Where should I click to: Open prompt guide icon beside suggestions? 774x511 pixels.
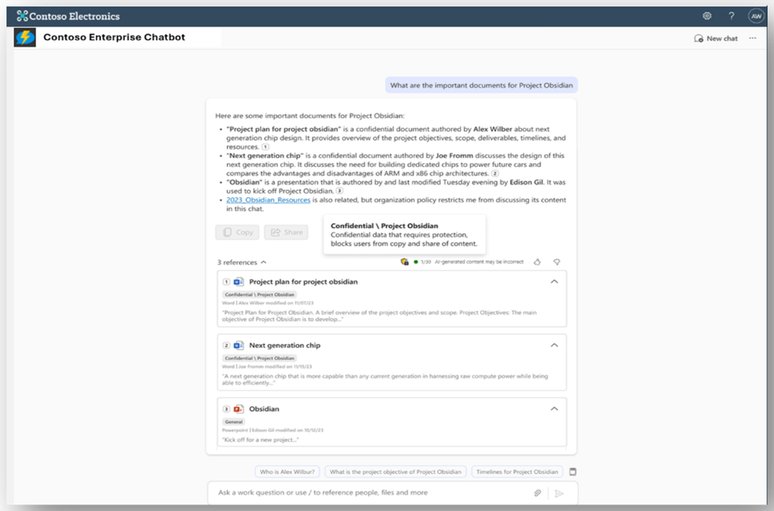pos(573,472)
